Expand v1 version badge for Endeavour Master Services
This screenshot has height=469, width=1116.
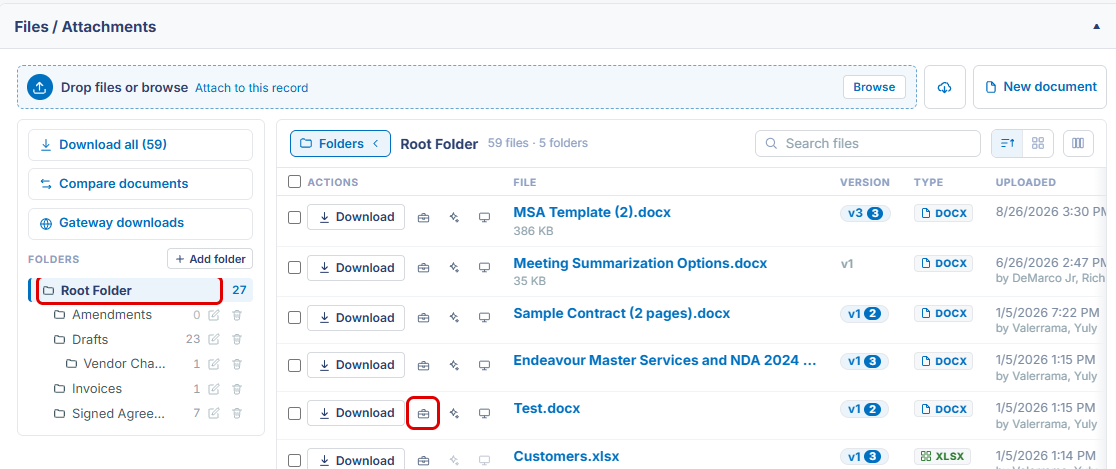pos(864,362)
